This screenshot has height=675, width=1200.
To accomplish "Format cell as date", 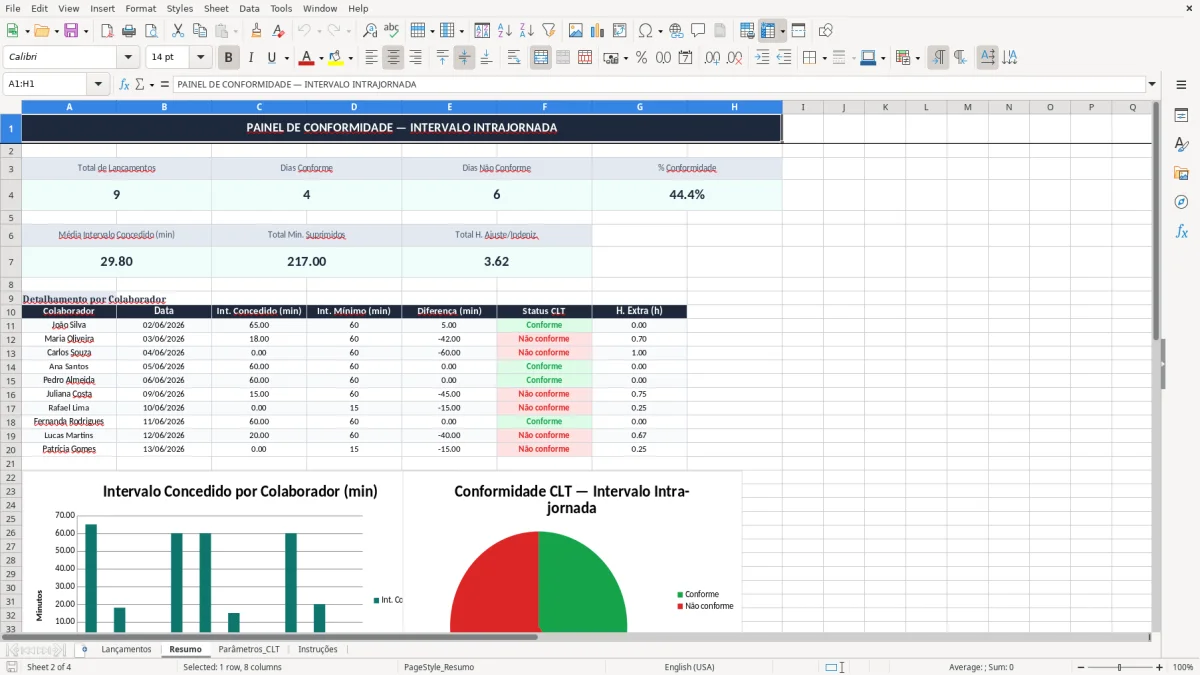I will (x=685, y=58).
